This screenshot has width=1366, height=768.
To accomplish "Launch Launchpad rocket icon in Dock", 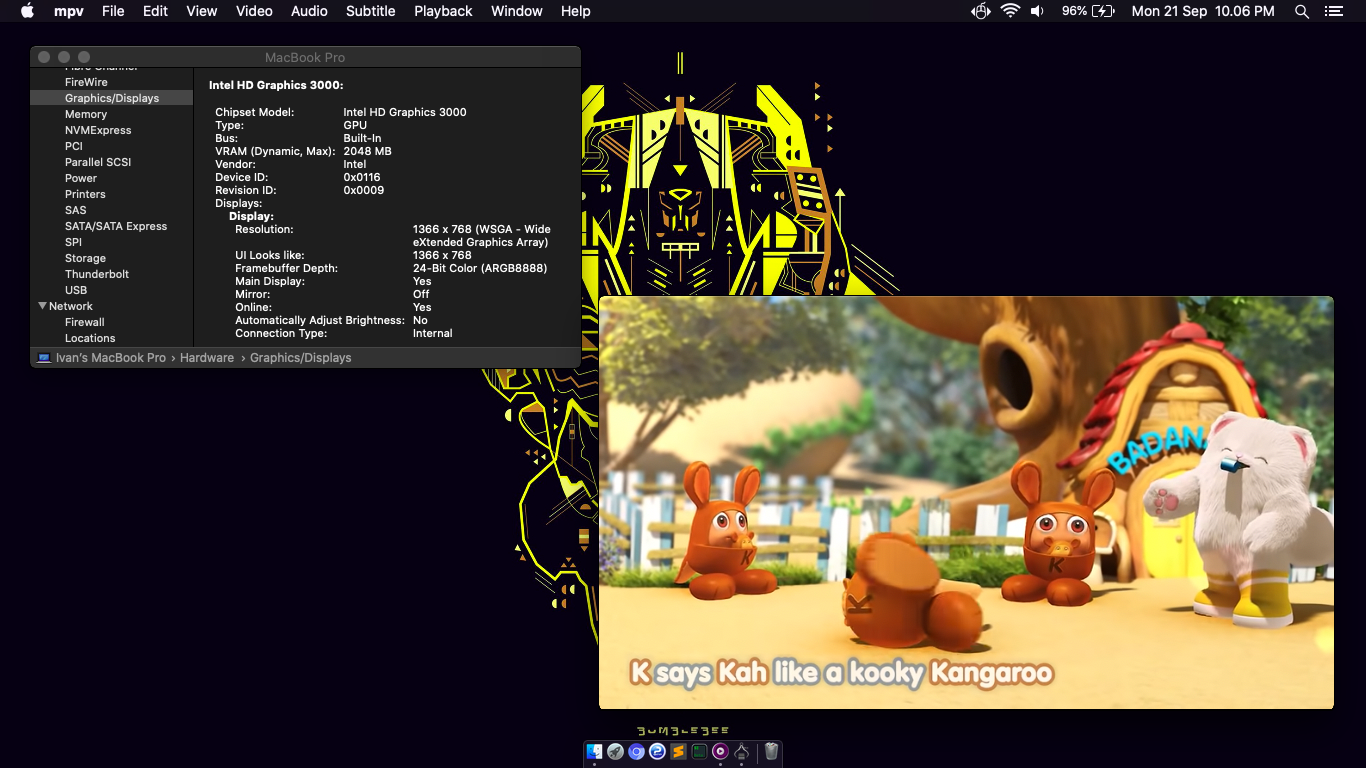I will pos(616,751).
